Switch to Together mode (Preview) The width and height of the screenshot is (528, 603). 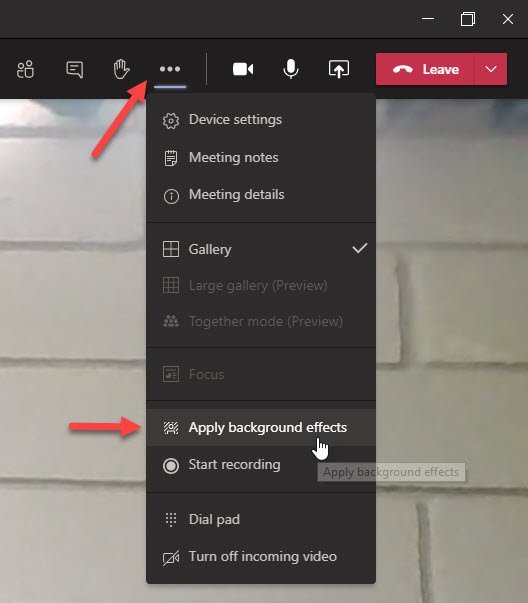(x=261, y=321)
